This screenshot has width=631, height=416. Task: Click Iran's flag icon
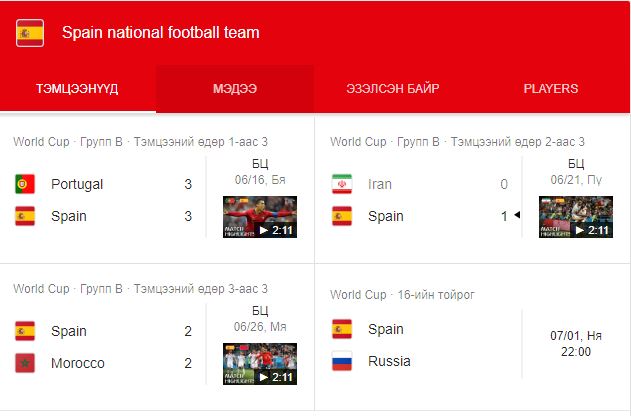click(342, 184)
